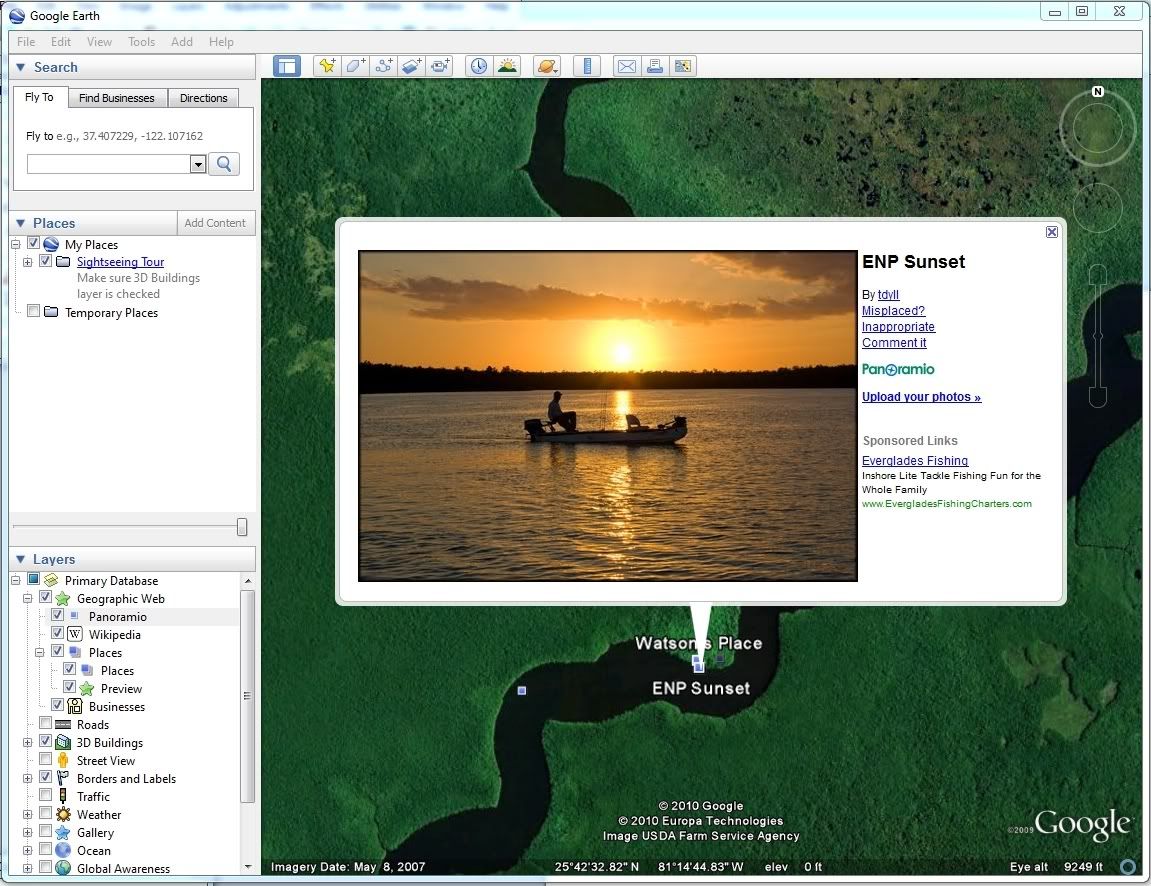Disable the Panoramio layer checkbox

point(57,615)
